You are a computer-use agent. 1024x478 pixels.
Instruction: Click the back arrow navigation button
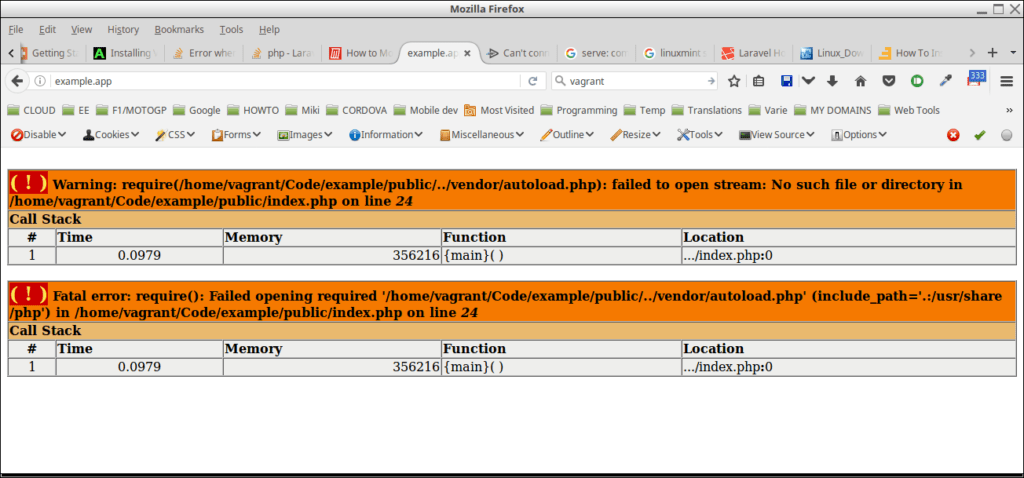(18, 81)
